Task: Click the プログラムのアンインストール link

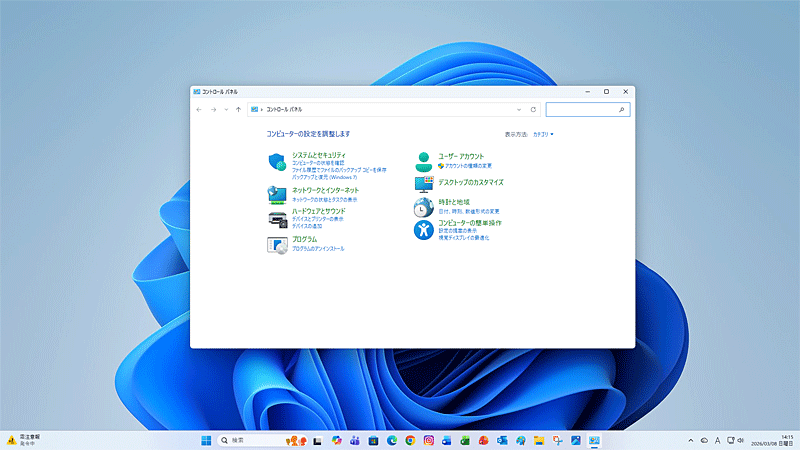Action: click(x=318, y=248)
